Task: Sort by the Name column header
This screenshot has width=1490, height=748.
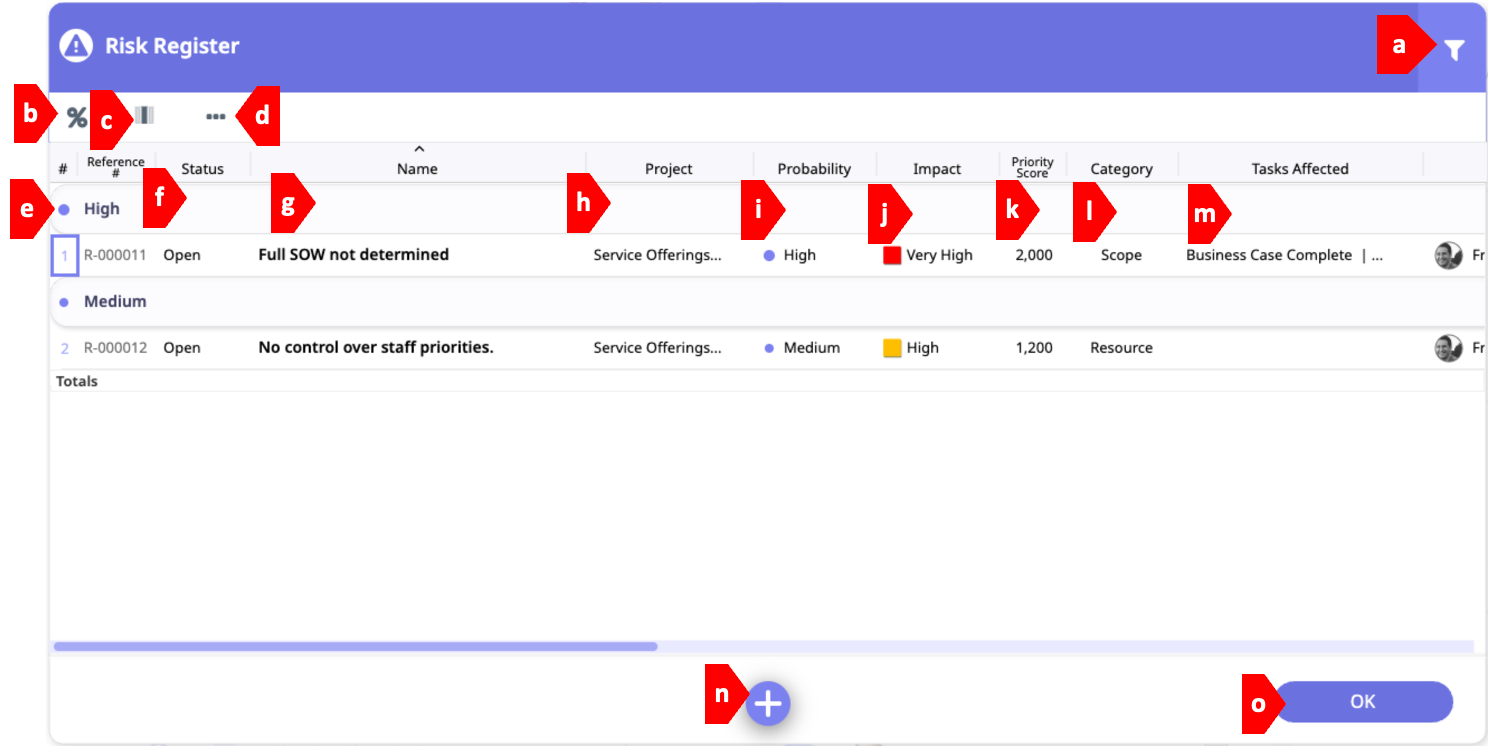Action: coord(417,169)
